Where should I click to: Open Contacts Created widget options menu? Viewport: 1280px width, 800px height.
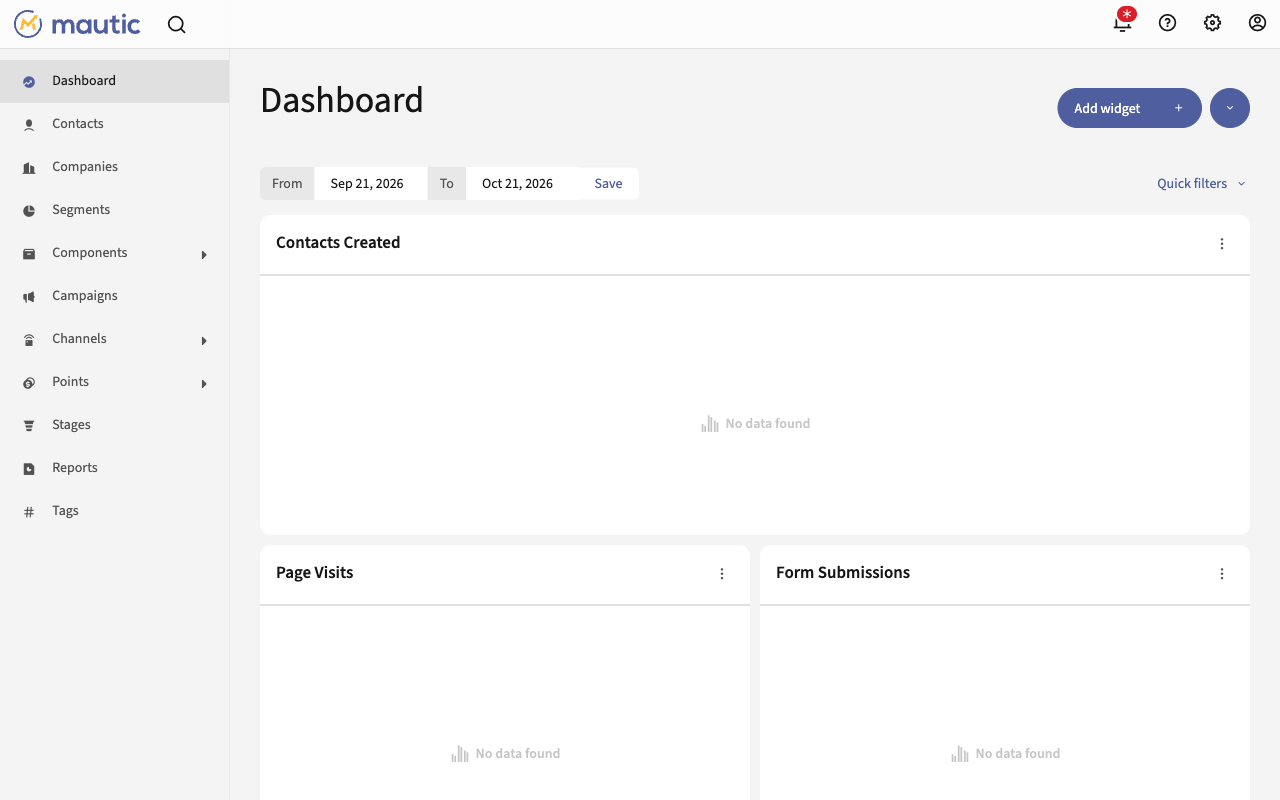[x=1222, y=244]
